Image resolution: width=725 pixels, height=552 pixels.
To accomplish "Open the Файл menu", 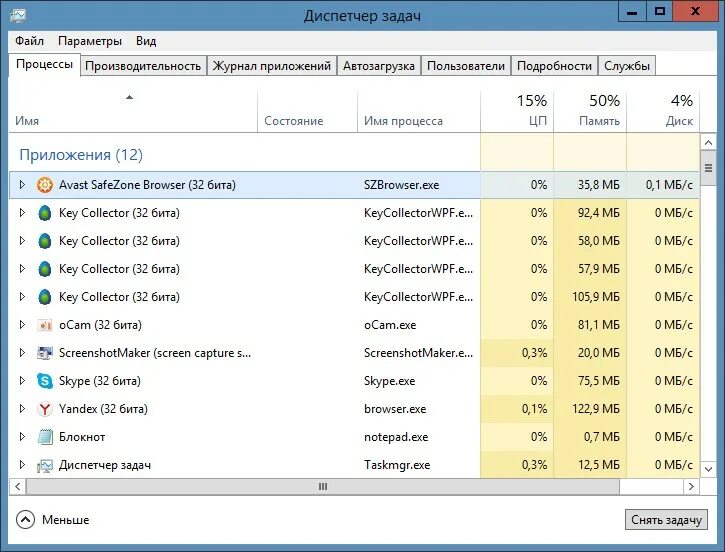I will coord(29,41).
